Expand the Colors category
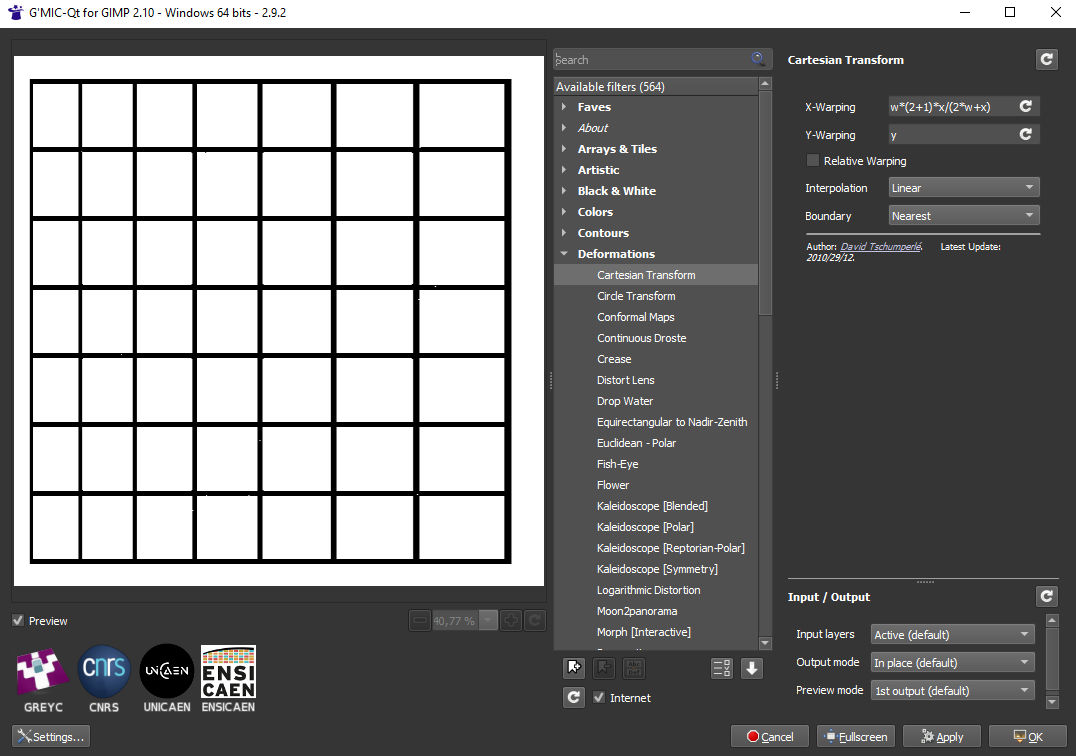Viewport: 1076px width, 756px height. pyautogui.click(x=563, y=211)
